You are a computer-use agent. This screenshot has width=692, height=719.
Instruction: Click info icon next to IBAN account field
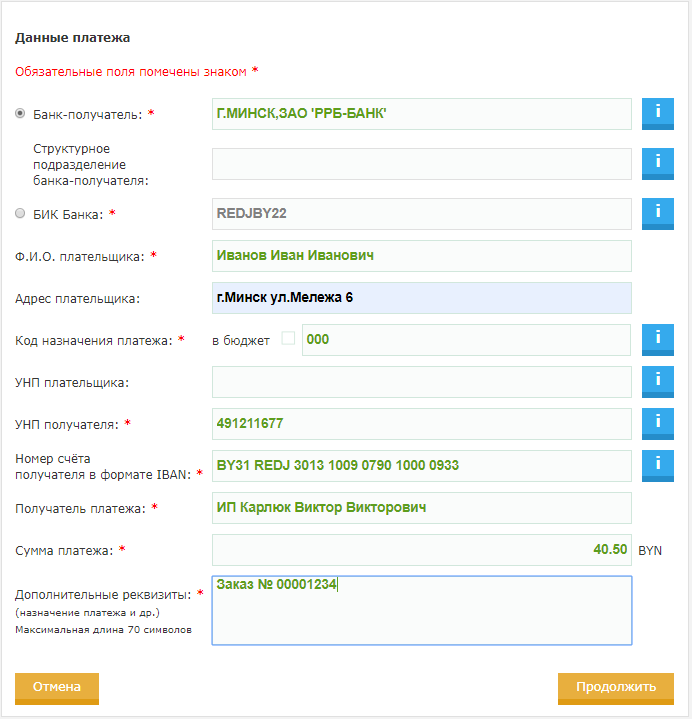click(x=657, y=465)
